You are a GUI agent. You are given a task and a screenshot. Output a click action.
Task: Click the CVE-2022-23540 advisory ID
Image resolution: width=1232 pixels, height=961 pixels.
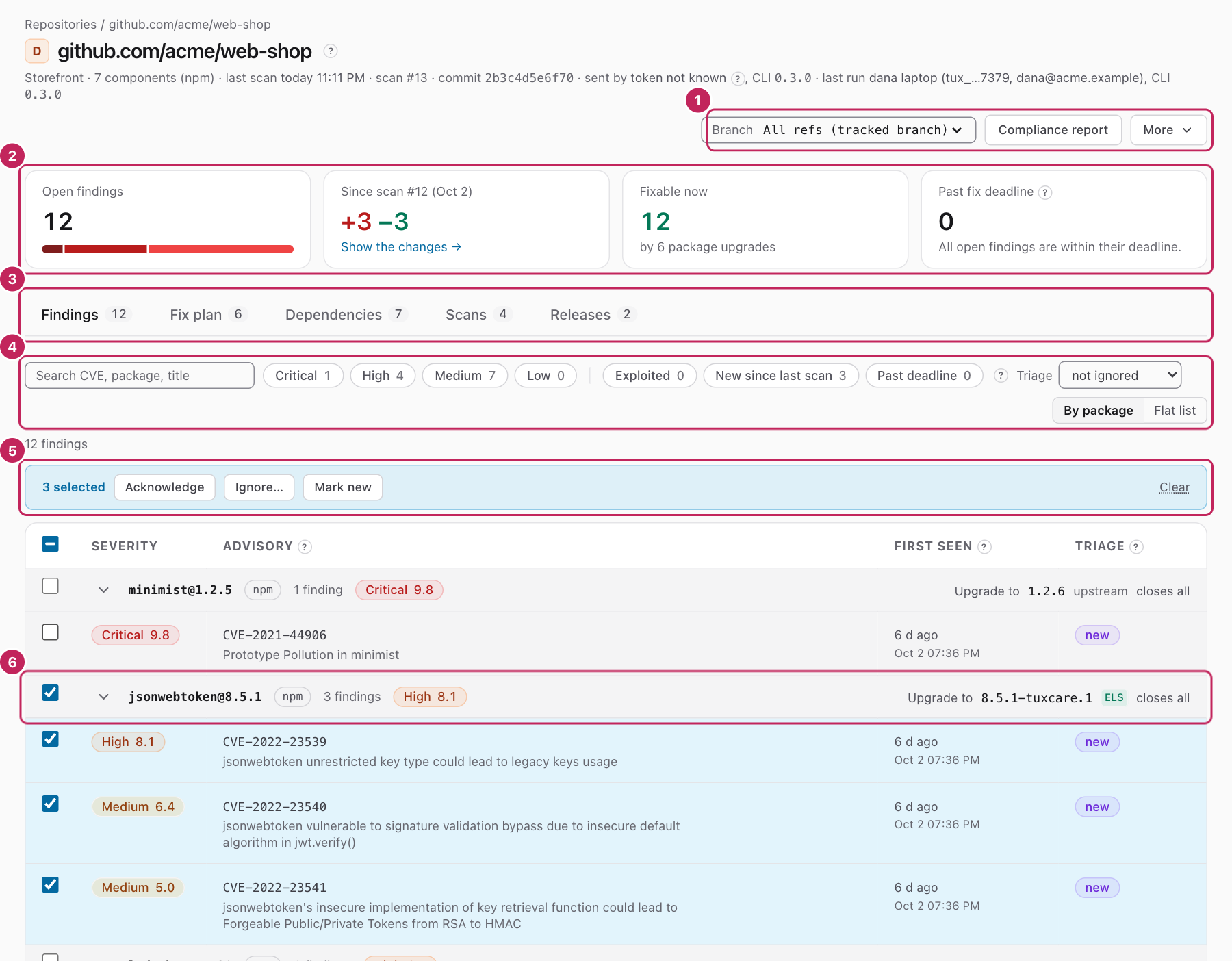tap(274, 807)
